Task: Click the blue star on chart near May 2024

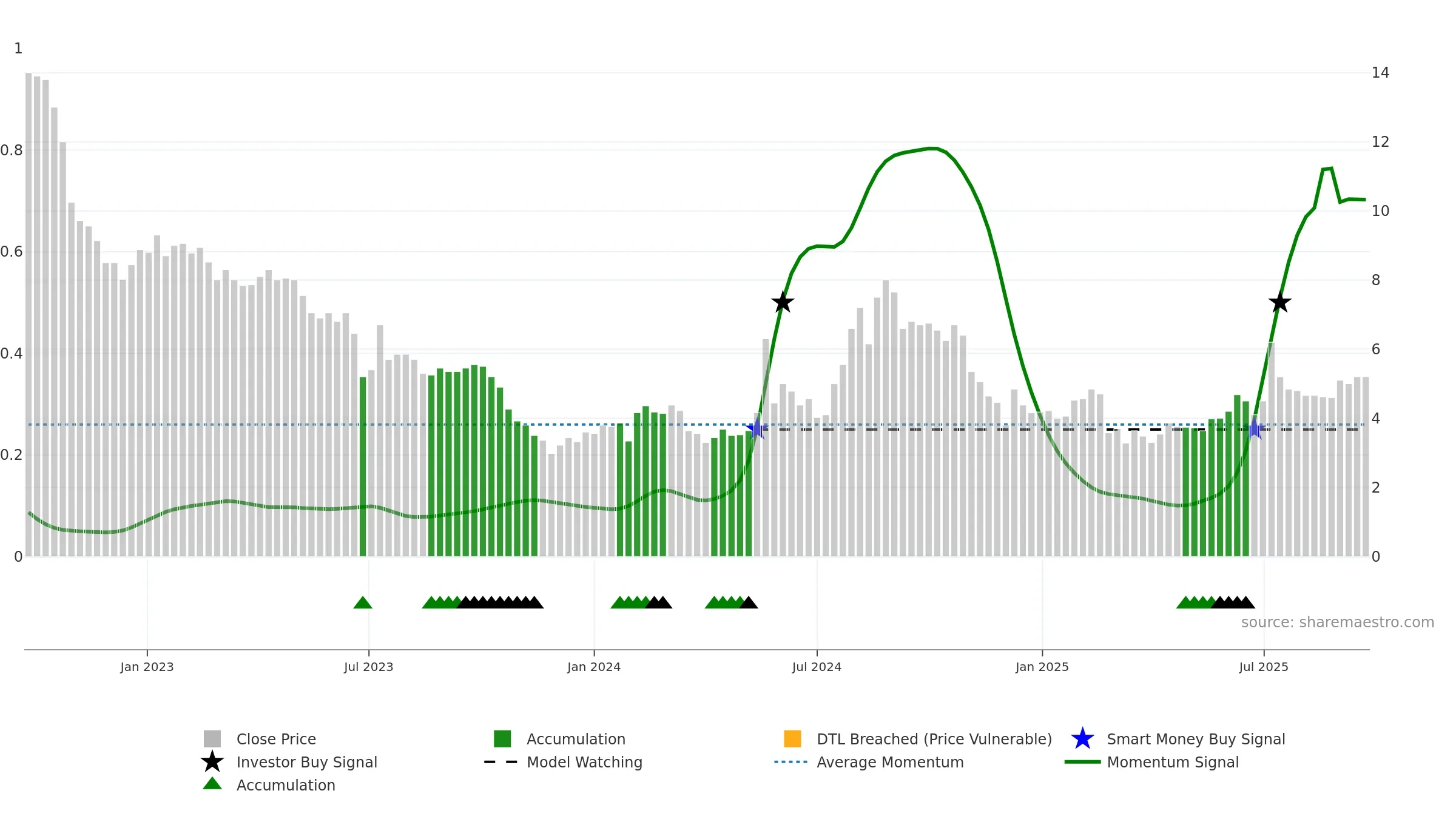Action: [757, 429]
